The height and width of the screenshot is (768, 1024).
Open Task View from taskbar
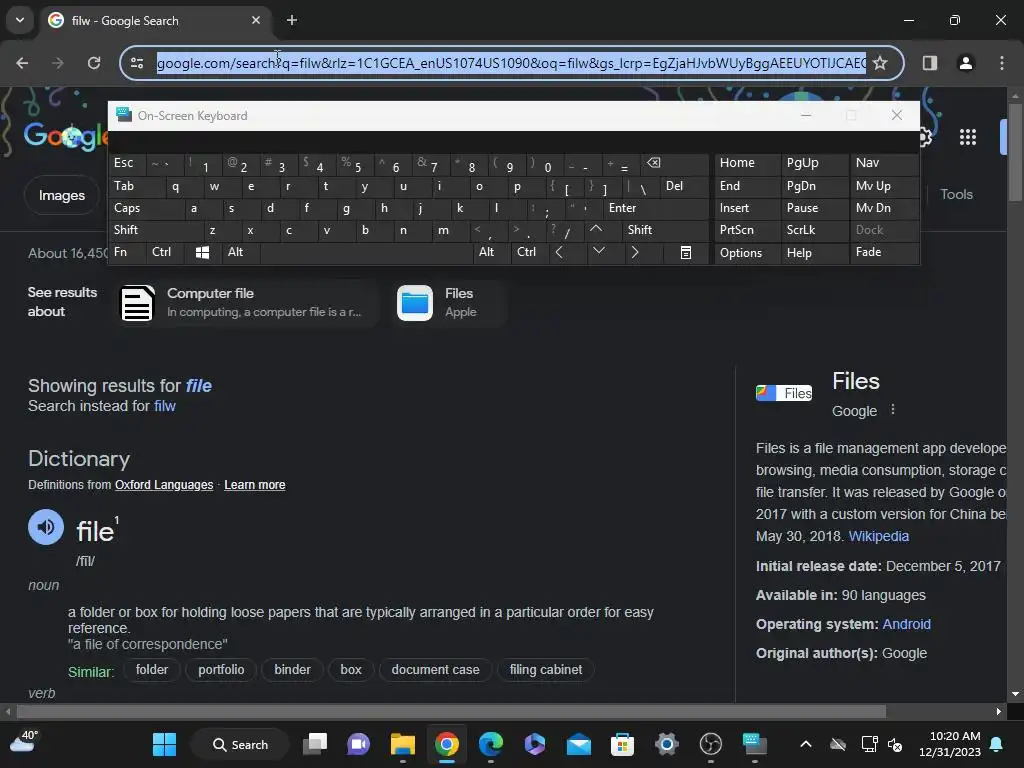point(315,744)
